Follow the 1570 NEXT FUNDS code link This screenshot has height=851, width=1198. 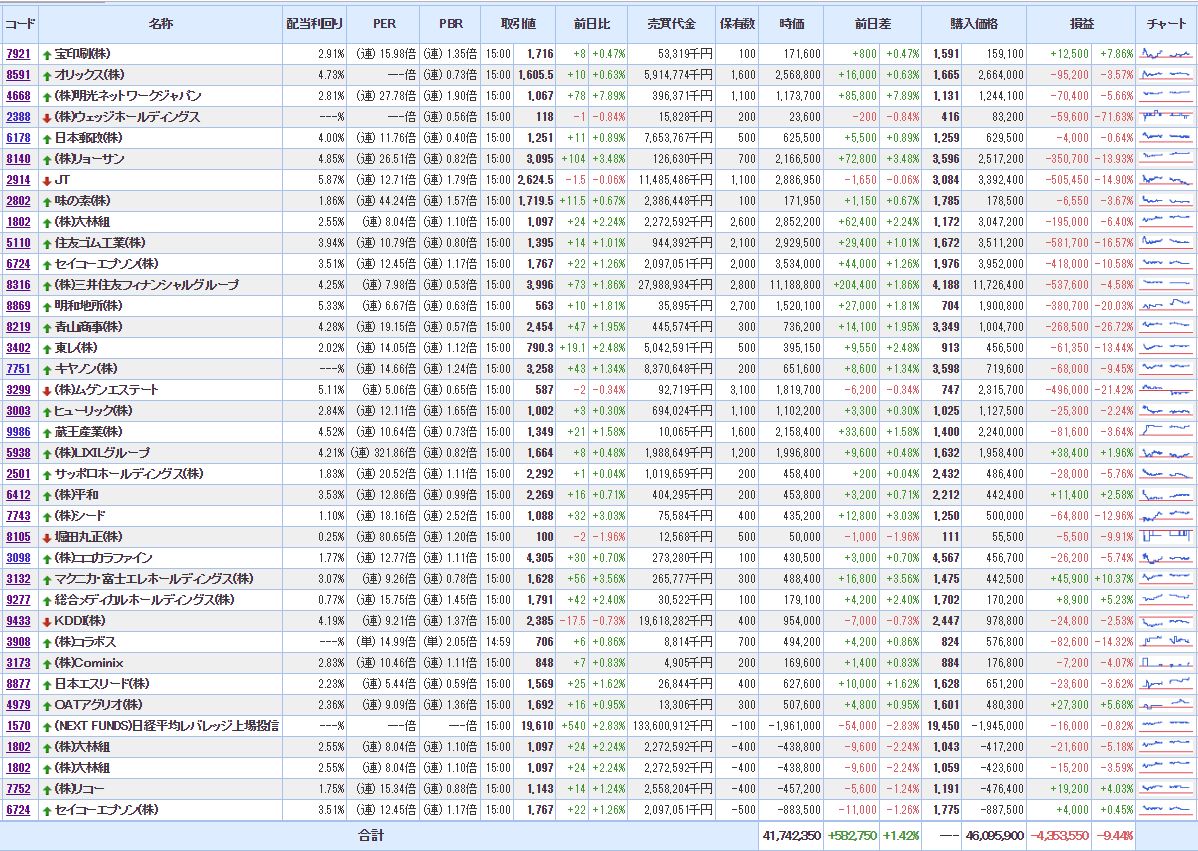18,726
